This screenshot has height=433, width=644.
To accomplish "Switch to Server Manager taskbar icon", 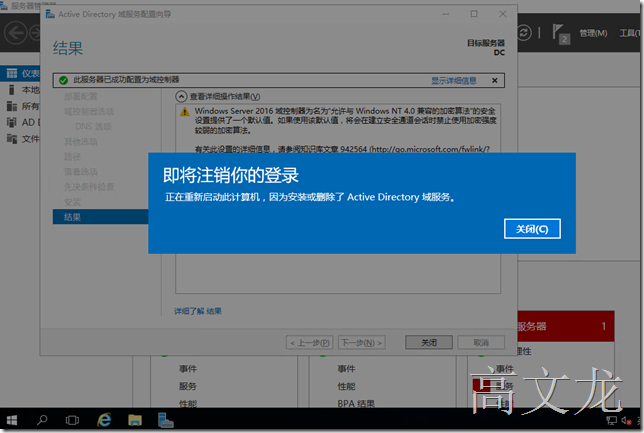I will 166,420.
